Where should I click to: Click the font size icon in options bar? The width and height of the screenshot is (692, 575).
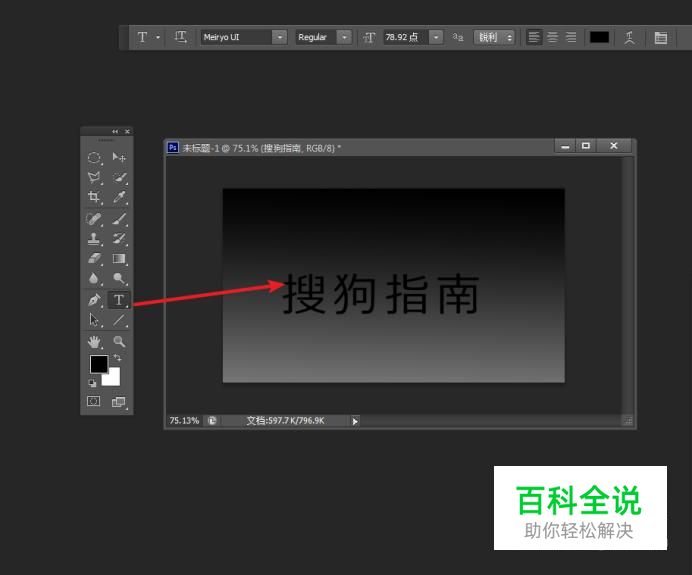point(369,38)
